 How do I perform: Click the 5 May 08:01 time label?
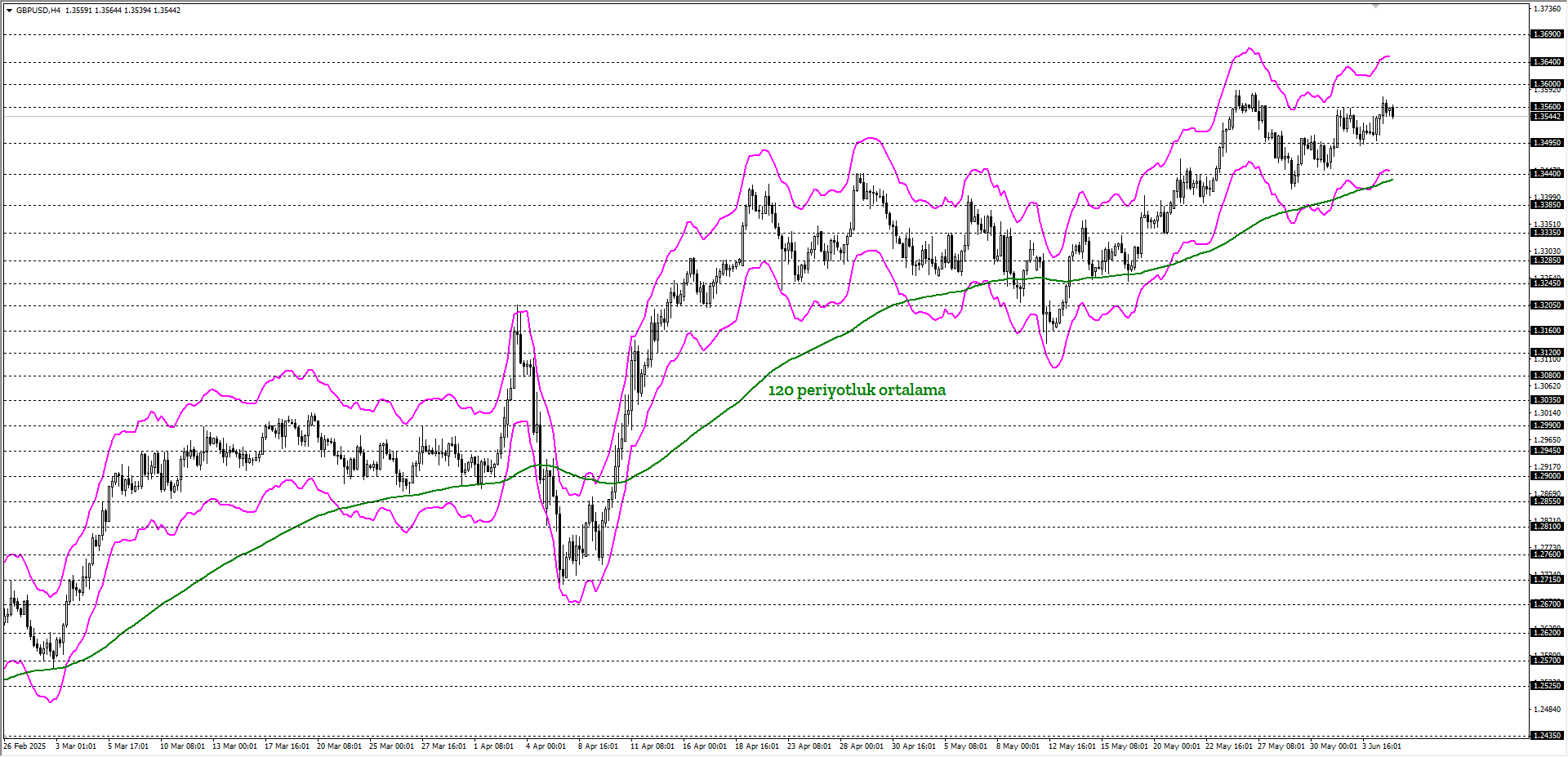tap(965, 746)
